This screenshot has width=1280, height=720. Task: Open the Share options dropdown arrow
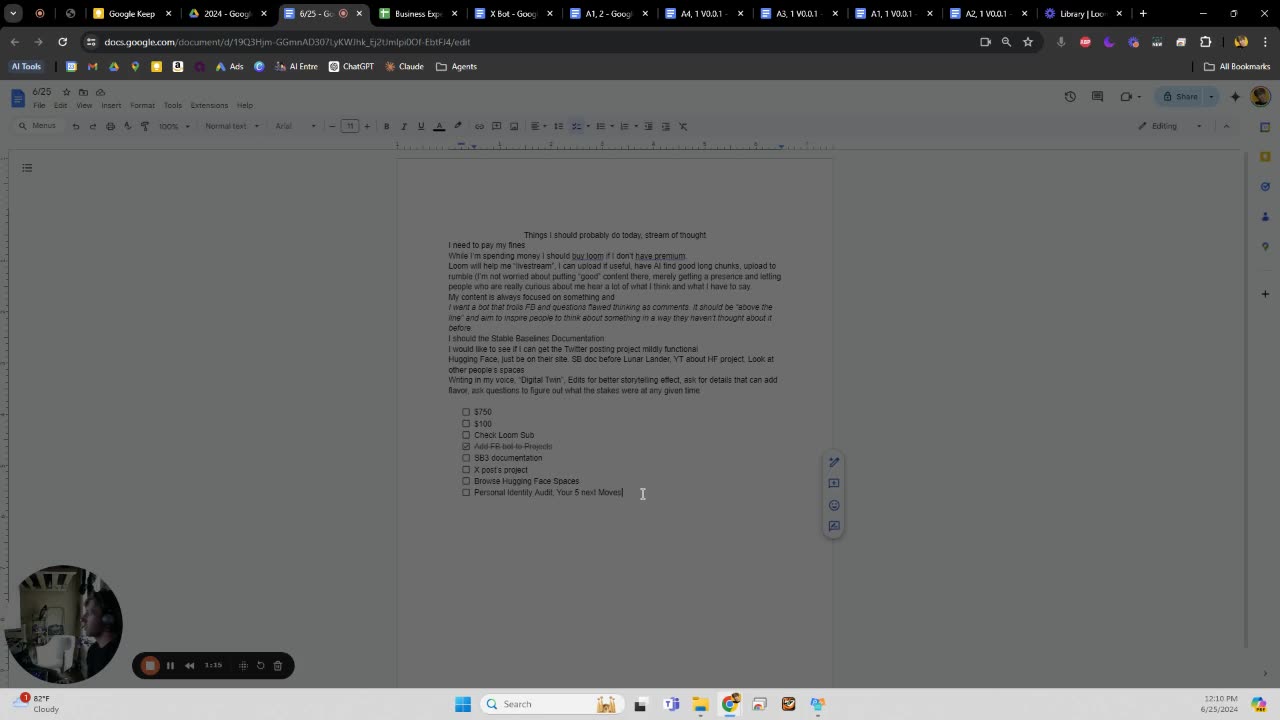pyautogui.click(x=1211, y=97)
